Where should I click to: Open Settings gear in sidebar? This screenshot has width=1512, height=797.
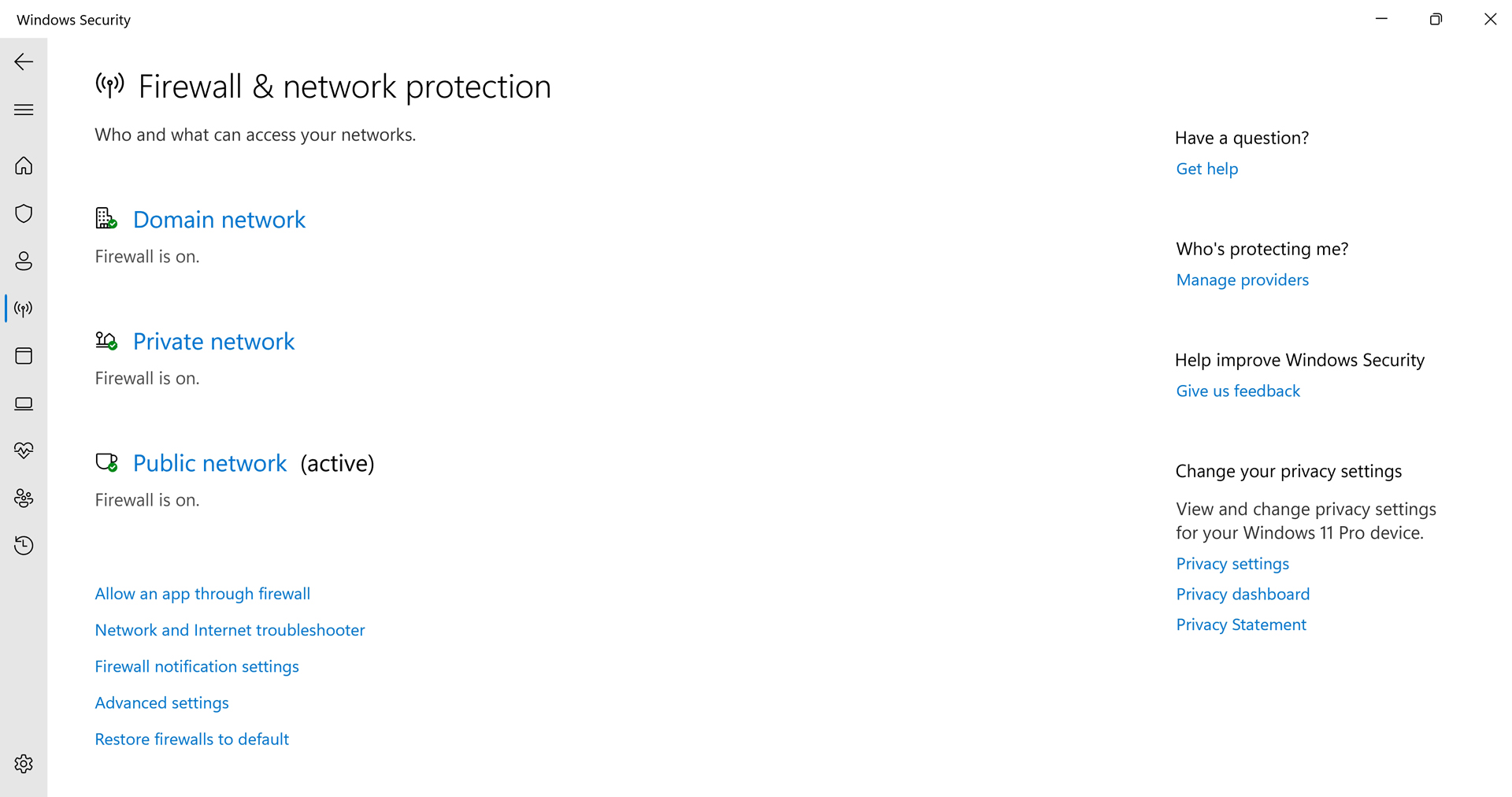click(x=24, y=764)
